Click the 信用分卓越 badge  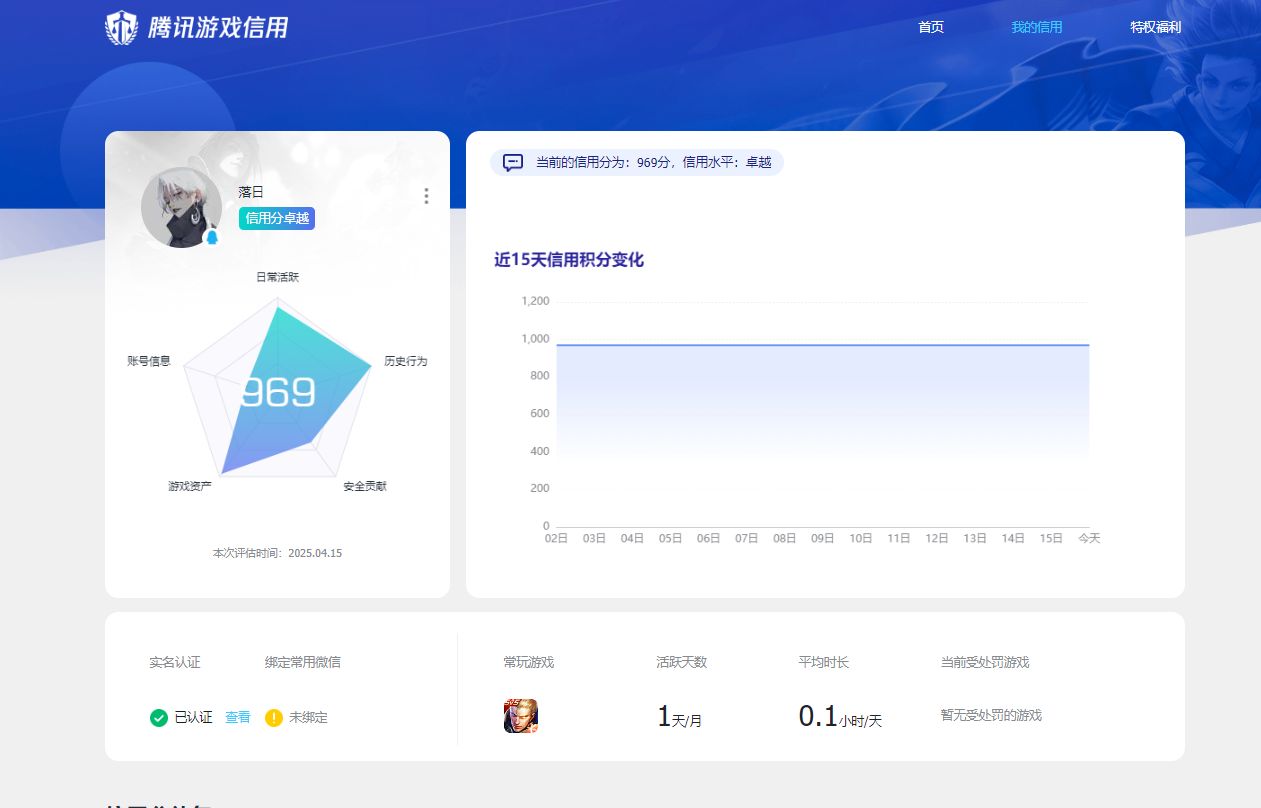(277, 218)
